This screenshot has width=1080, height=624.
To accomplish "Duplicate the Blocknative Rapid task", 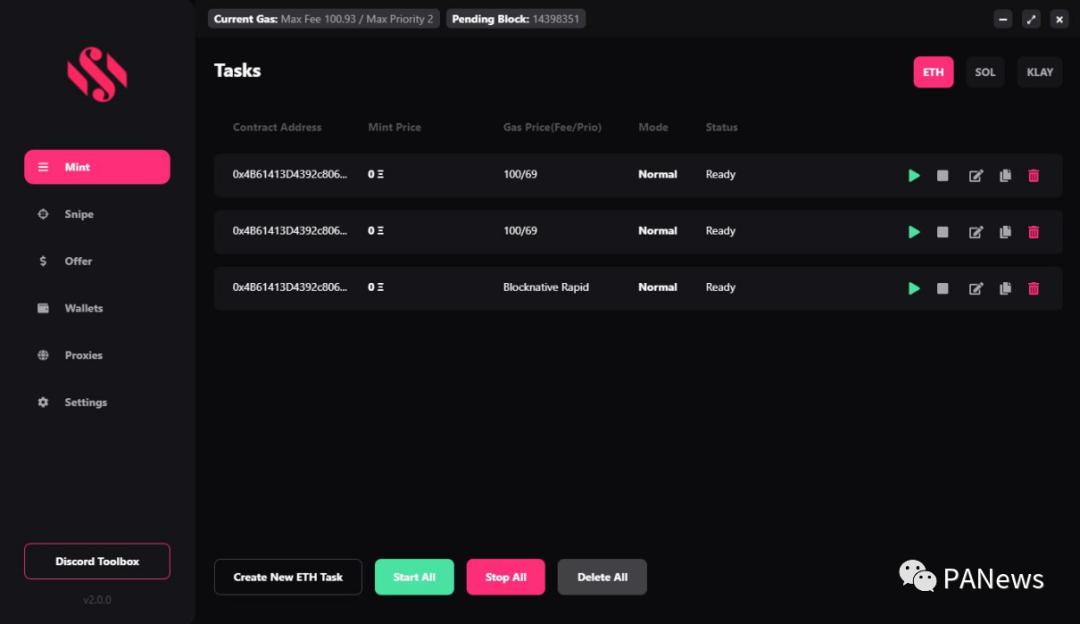I will point(1005,288).
